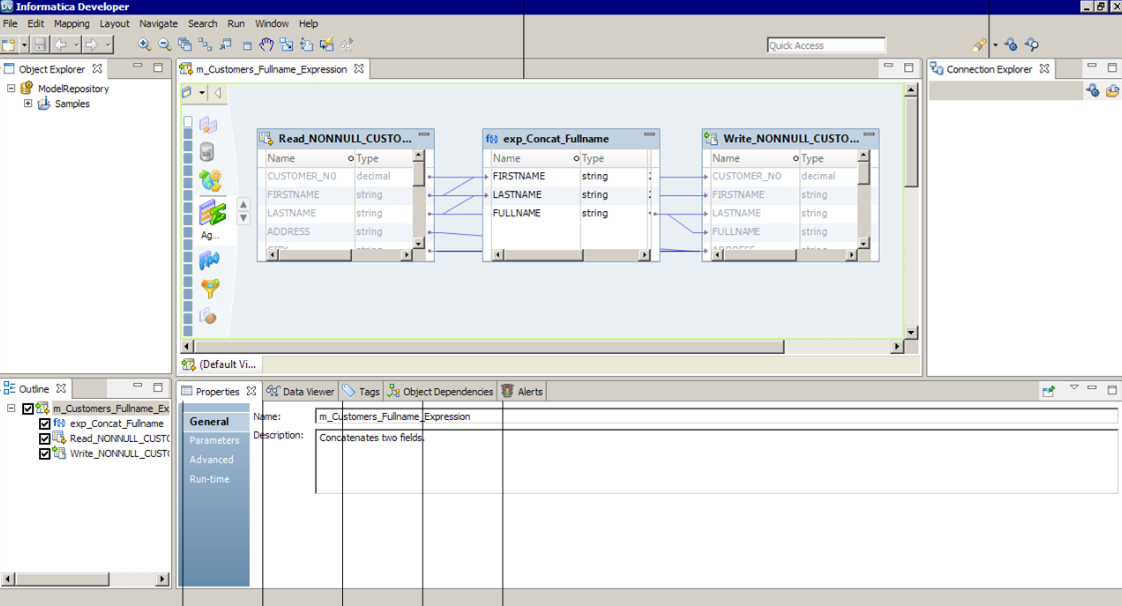This screenshot has width=1122, height=606.
Task: Open the Mapping menu
Action: pos(72,24)
